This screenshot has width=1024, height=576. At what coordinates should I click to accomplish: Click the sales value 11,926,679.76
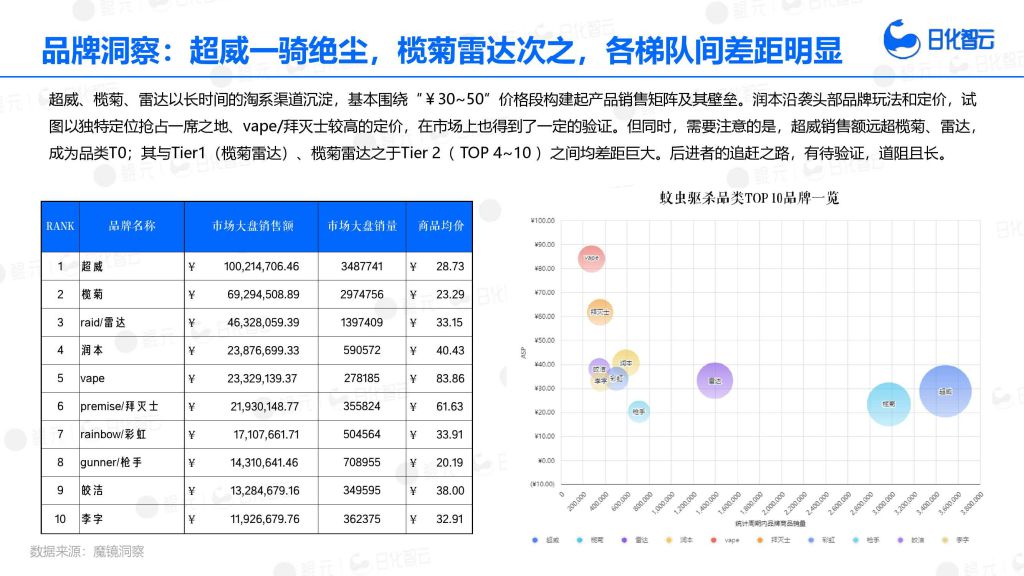coord(264,519)
